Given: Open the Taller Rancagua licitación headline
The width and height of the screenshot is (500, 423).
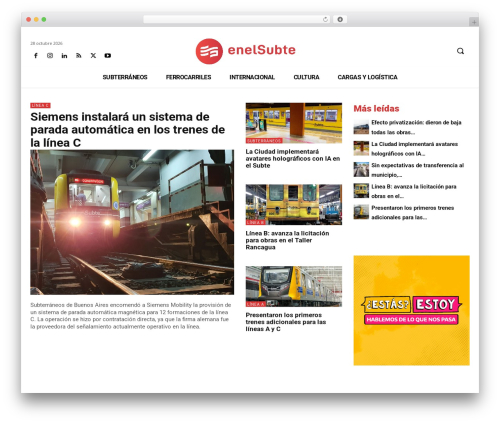Looking at the screenshot, I should click(x=287, y=240).
